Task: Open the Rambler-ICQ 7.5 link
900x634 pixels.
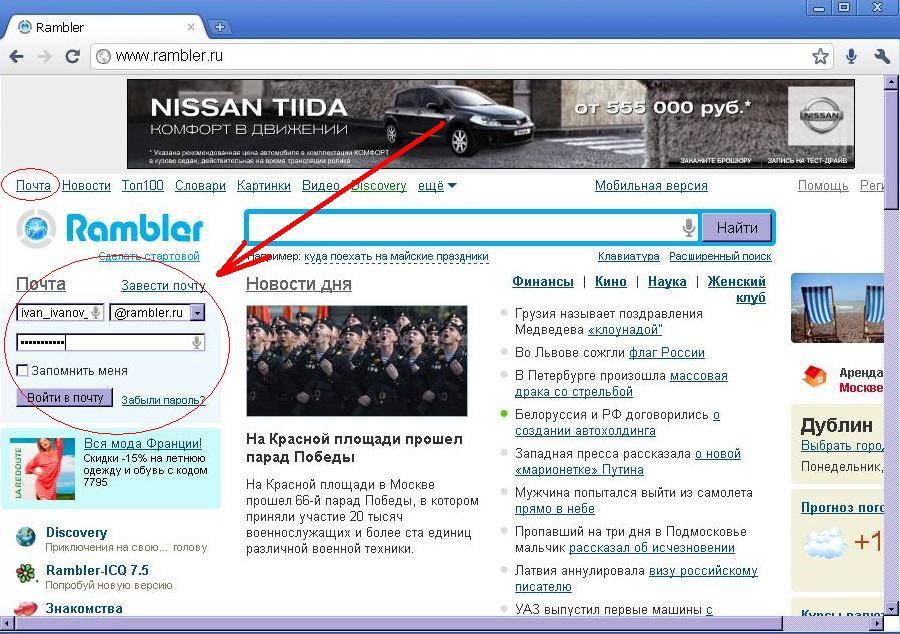Action: coord(97,570)
